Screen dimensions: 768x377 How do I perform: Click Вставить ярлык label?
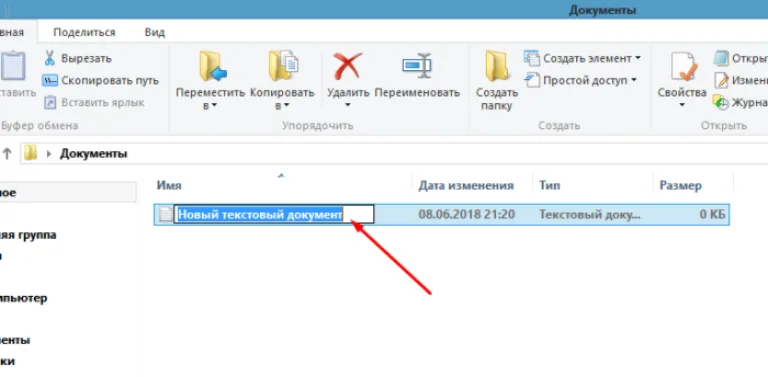click(103, 102)
